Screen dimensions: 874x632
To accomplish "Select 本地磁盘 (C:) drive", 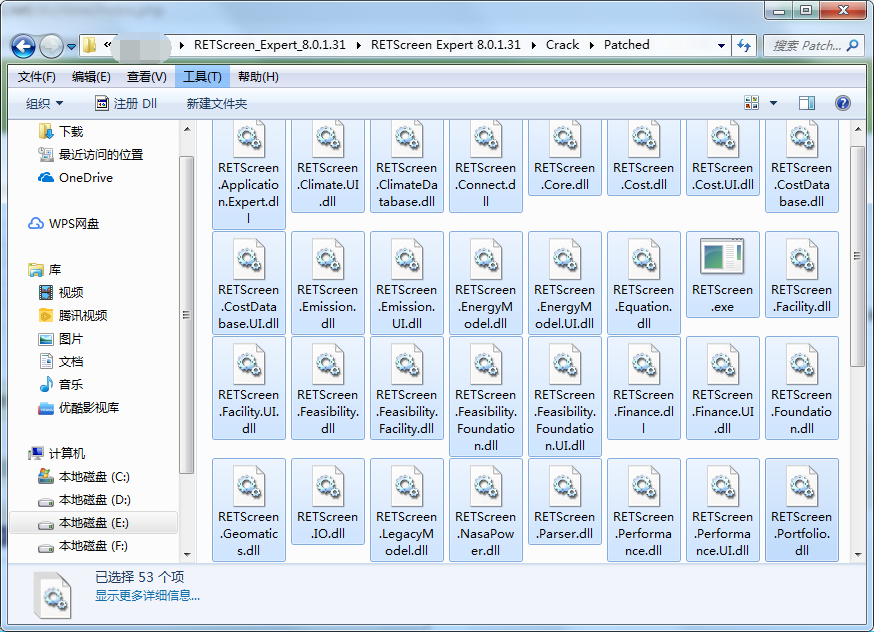I will pos(84,477).
